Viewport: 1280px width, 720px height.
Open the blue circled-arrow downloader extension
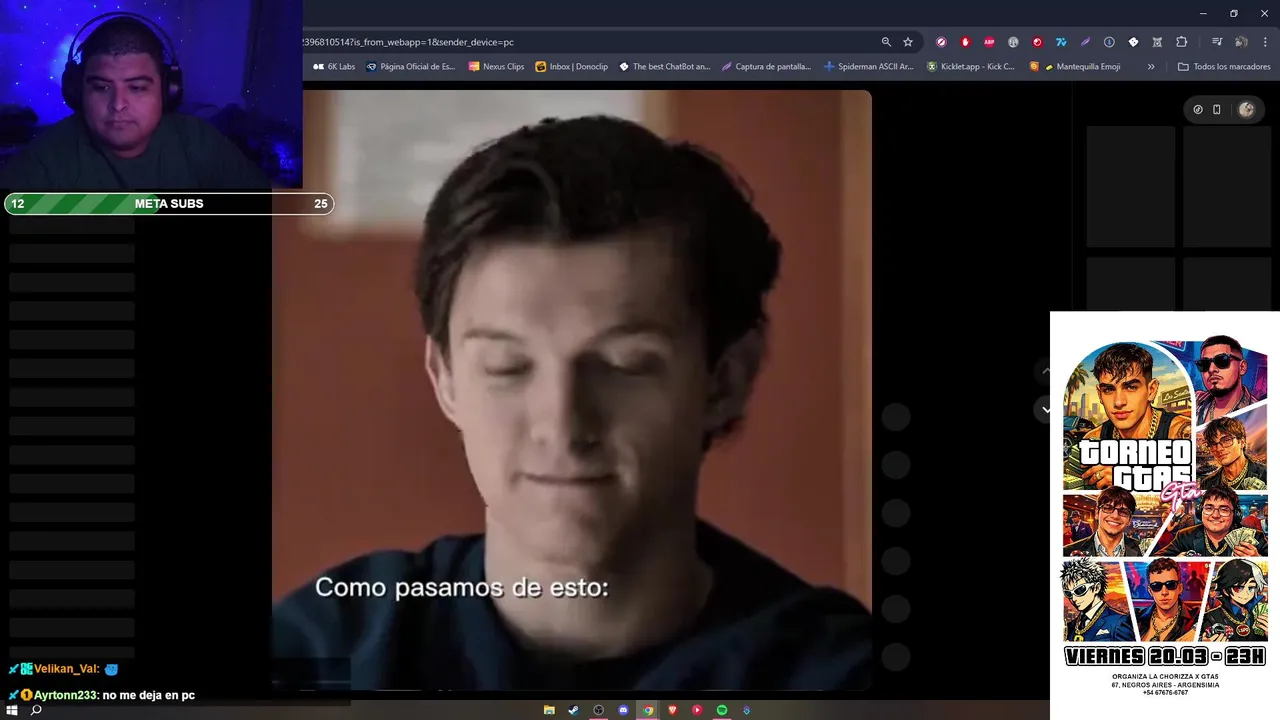coord(1109,42)
